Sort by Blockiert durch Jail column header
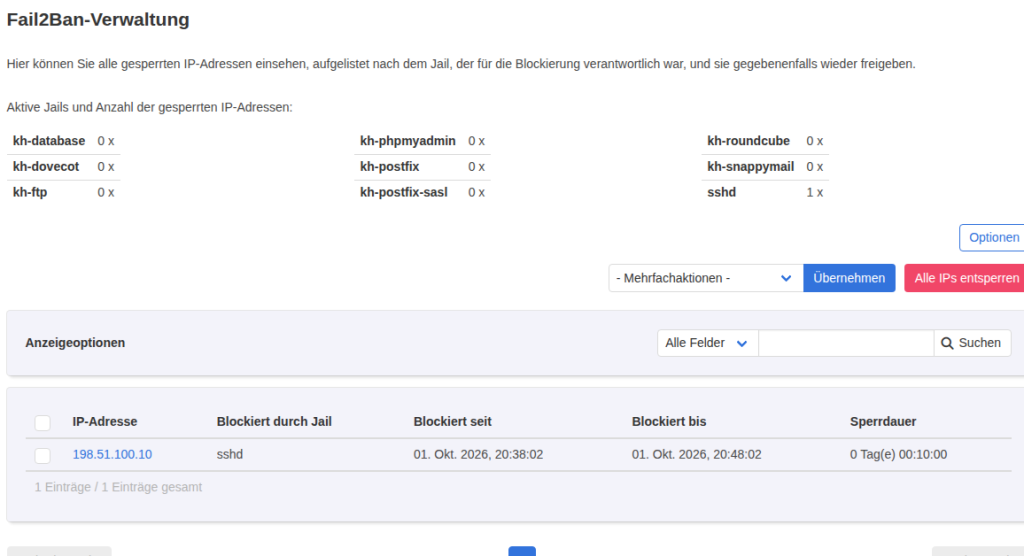The width and height of the screenshot is (1024, 556). pos(274,422)
